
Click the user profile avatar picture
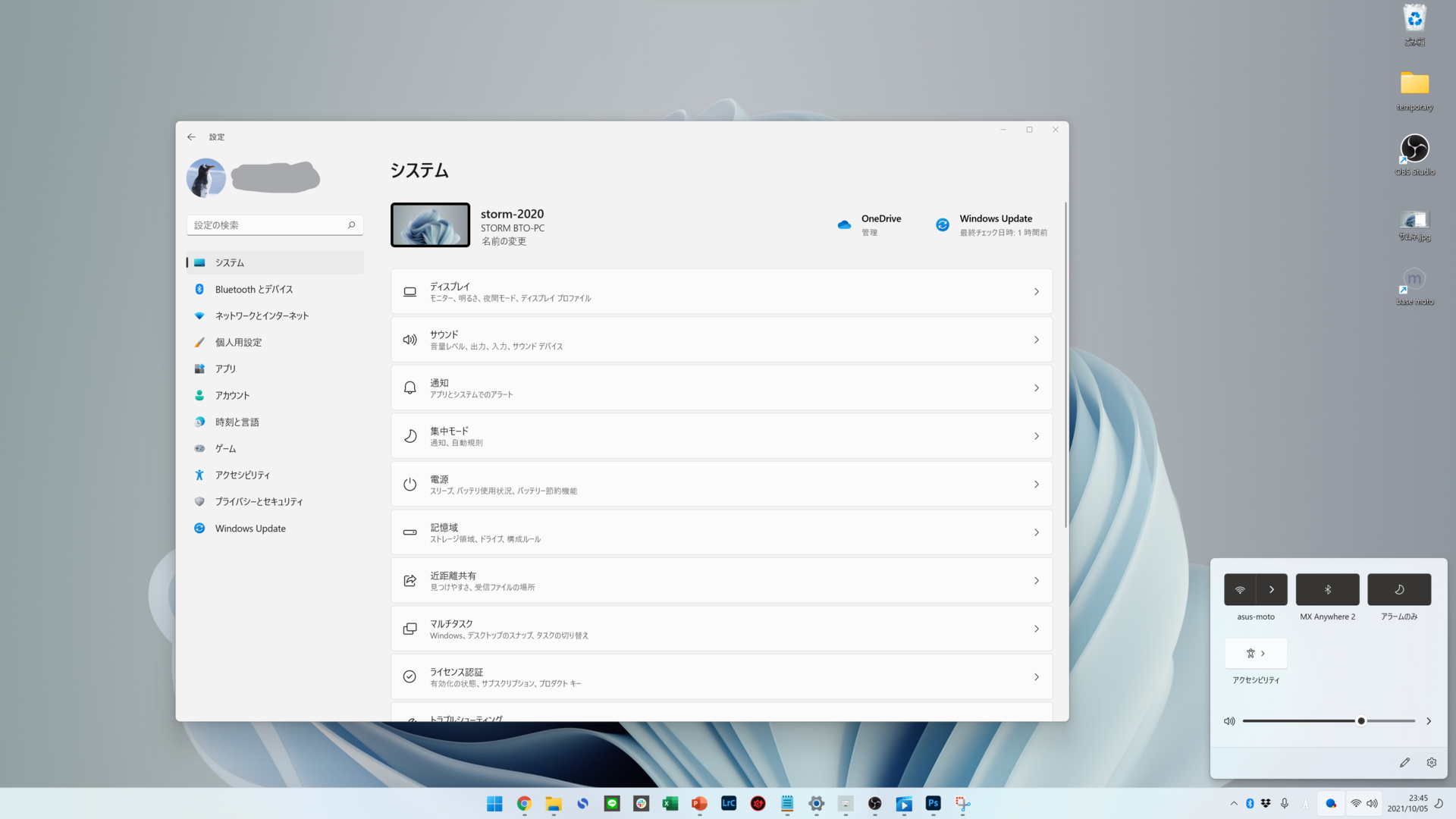click(206, 178)
